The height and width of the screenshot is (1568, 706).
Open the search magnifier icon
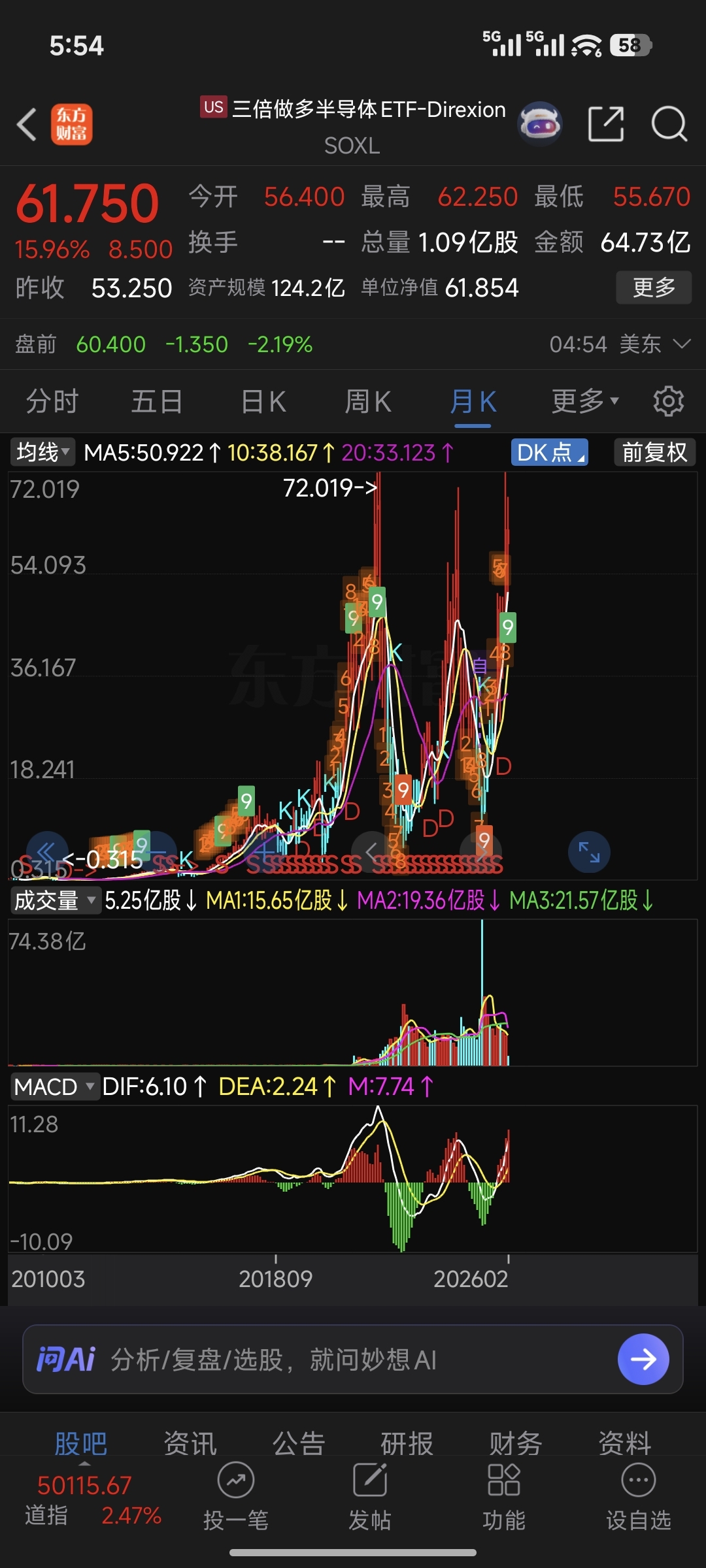point(669,123)
